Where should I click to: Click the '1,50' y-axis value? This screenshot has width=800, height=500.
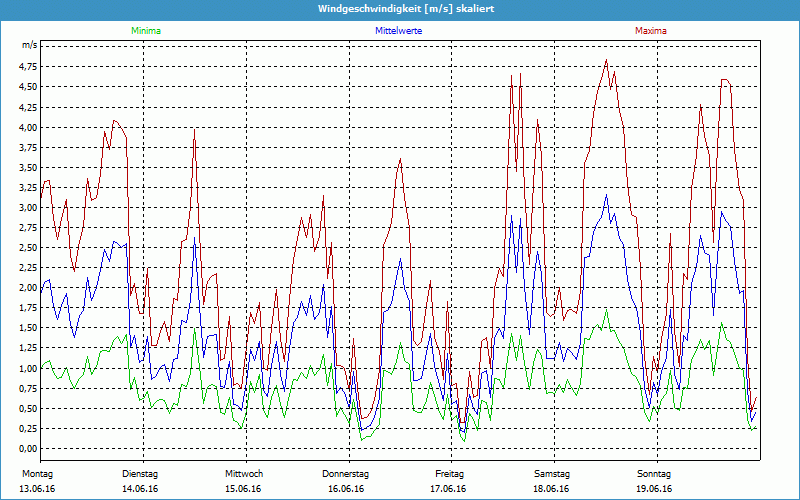pos(29,328)
